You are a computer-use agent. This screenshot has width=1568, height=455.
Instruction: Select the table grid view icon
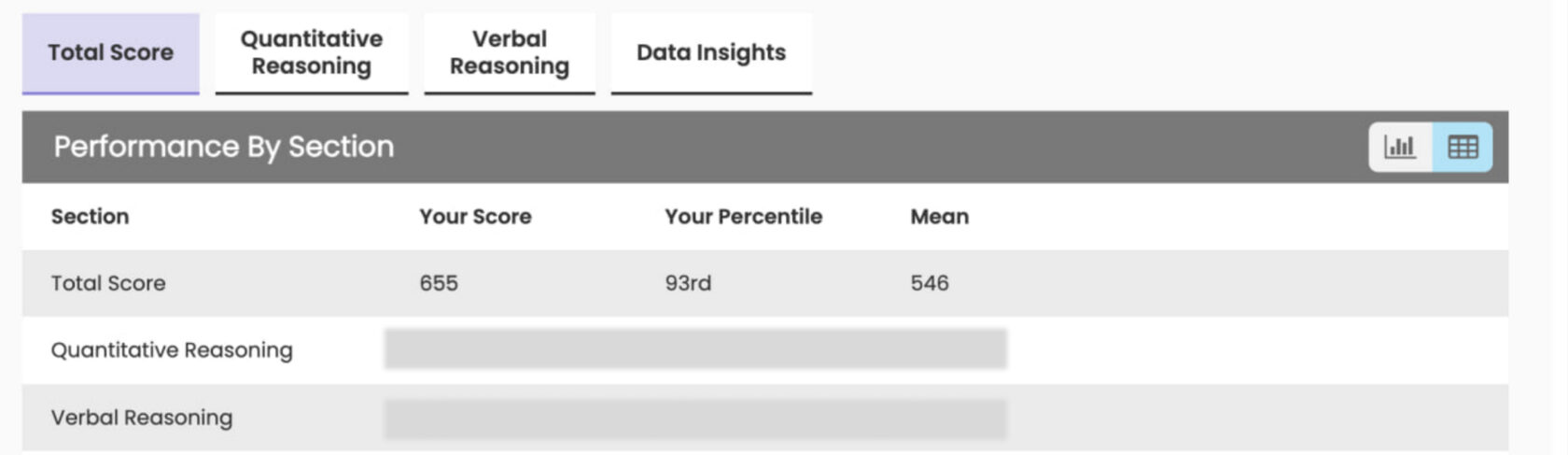pos(1463,147)
